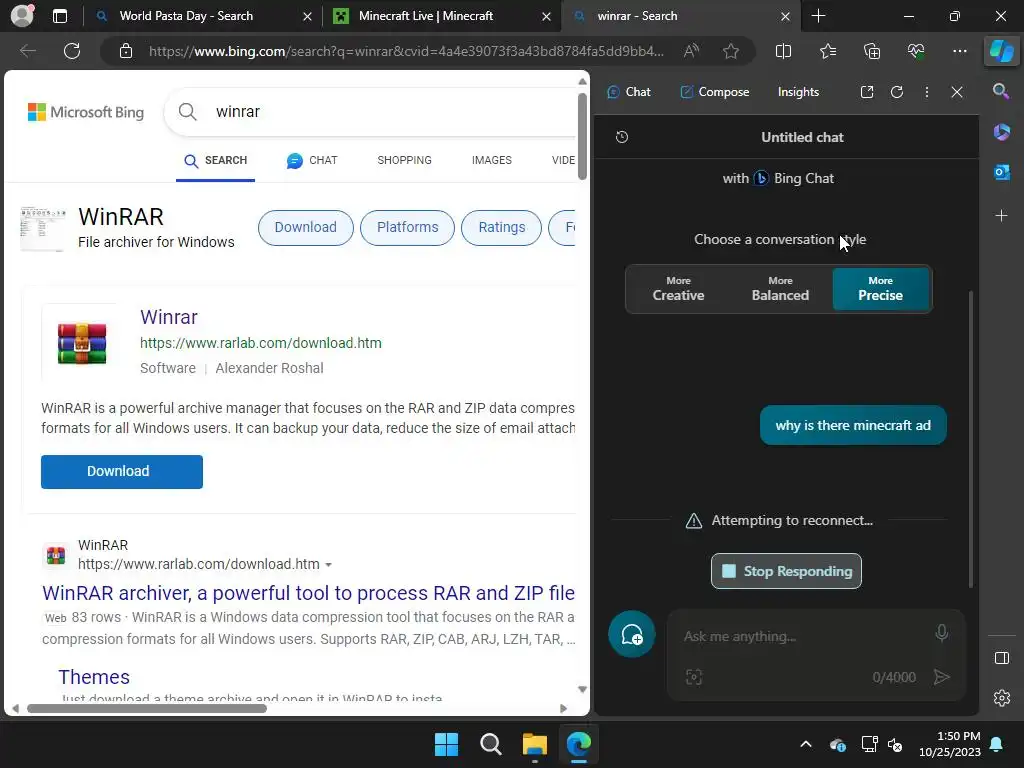Switch to SHOPPING results tab
Viewport: 1024px width, 768px height.
(x=404, y=160)
